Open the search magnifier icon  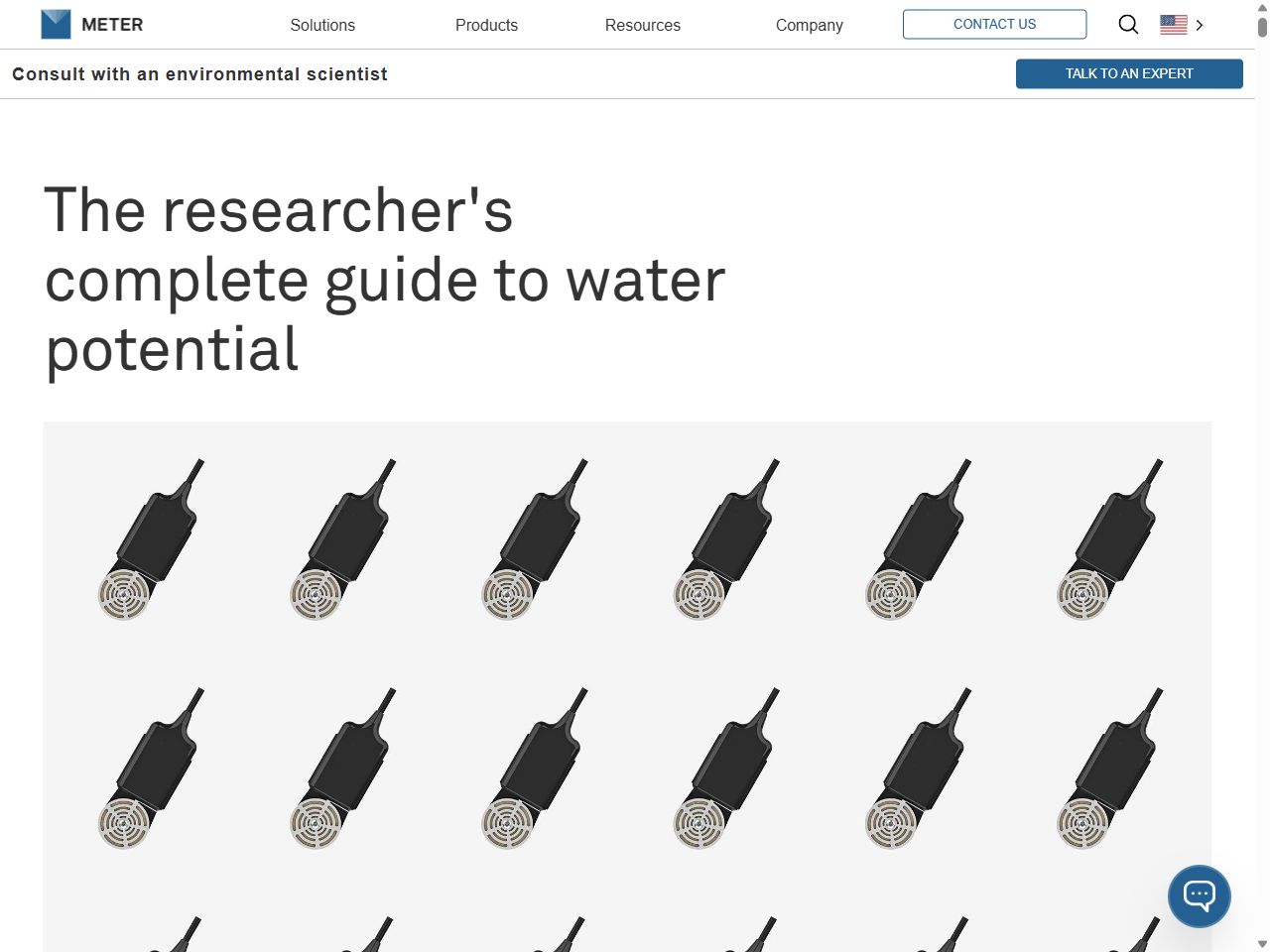pos(1128,25)
